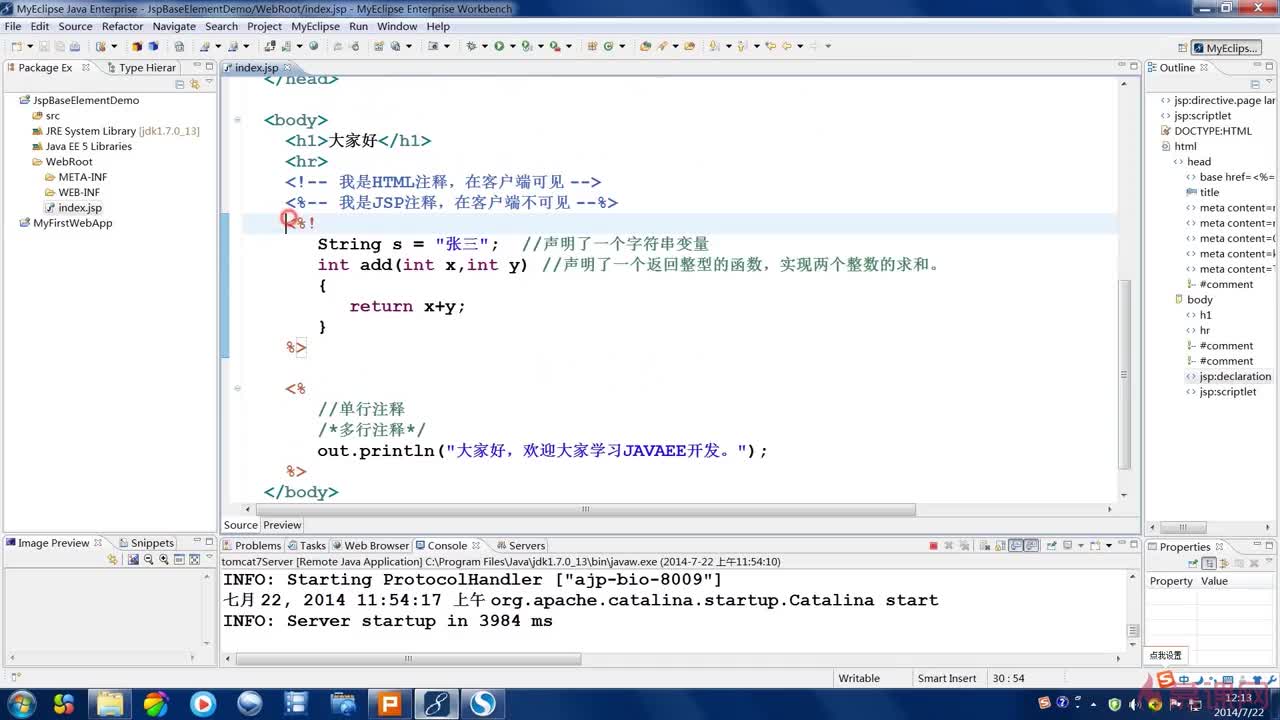This screenshot has height=720, width=1280.
Task: Switch to the Preview editor tab
Action: coord(282,525)
